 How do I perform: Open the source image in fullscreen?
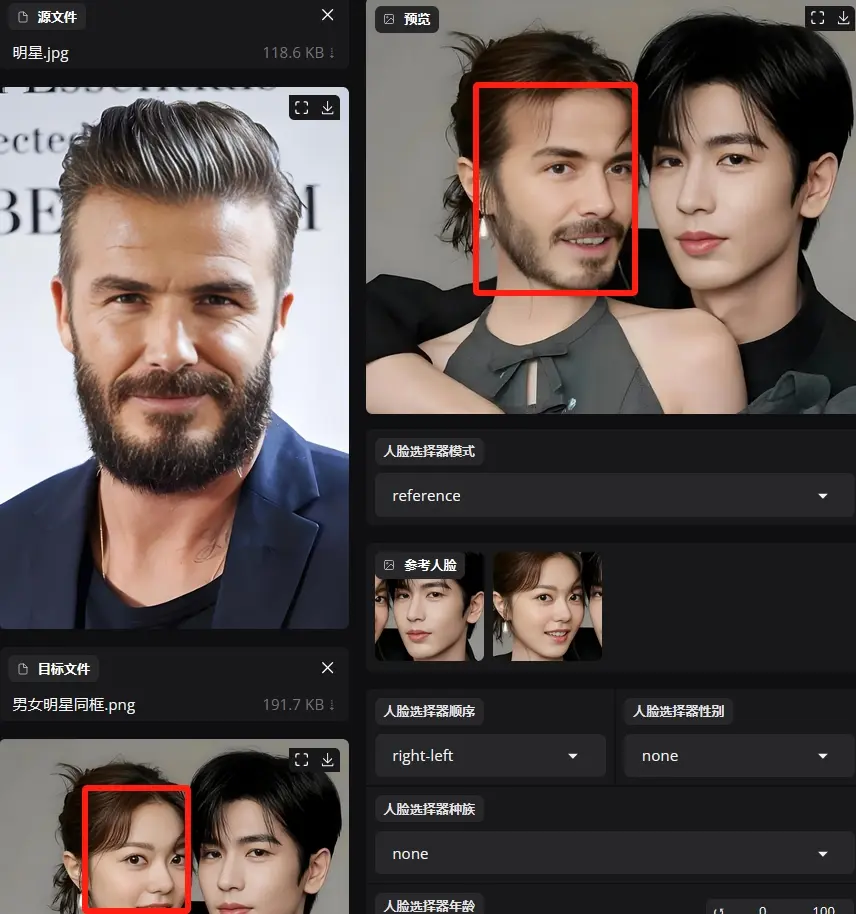click(x=301, y=108)
